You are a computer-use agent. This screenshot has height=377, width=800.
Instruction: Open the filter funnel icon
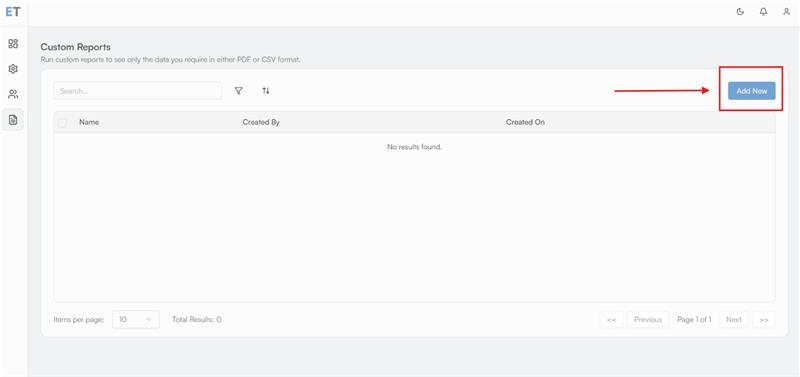[238, 91]
